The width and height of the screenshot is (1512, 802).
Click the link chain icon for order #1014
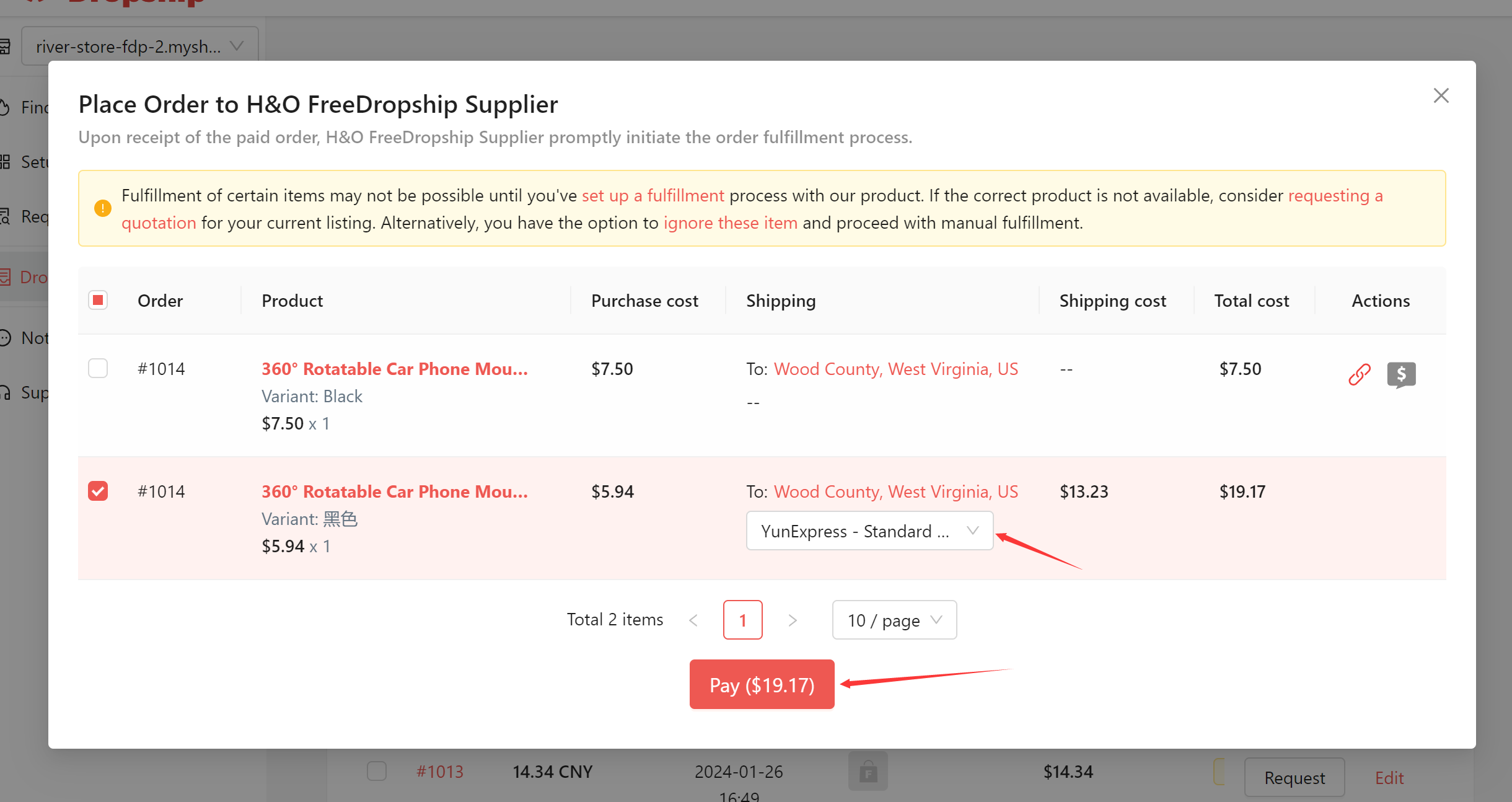[1359, 374]
